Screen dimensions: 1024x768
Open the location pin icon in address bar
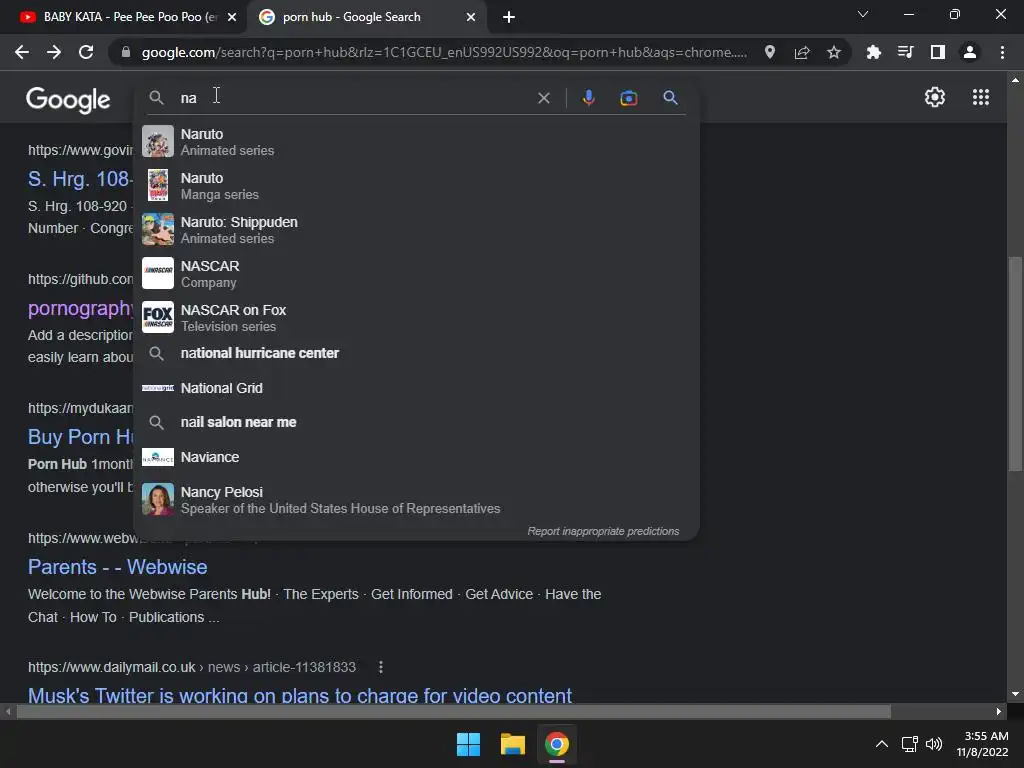(x=770, y=52)
